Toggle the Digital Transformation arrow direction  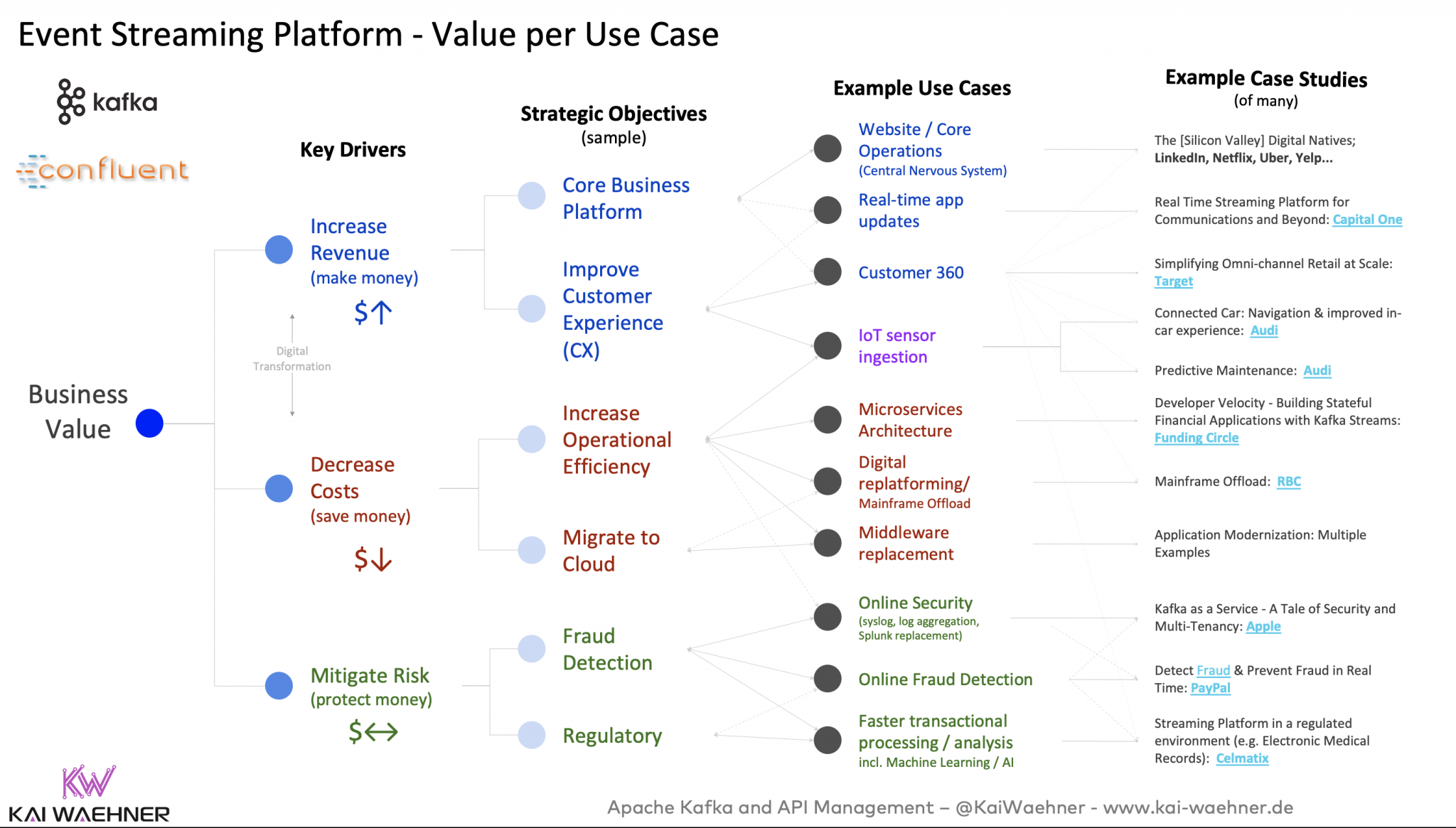coord(290,360)
